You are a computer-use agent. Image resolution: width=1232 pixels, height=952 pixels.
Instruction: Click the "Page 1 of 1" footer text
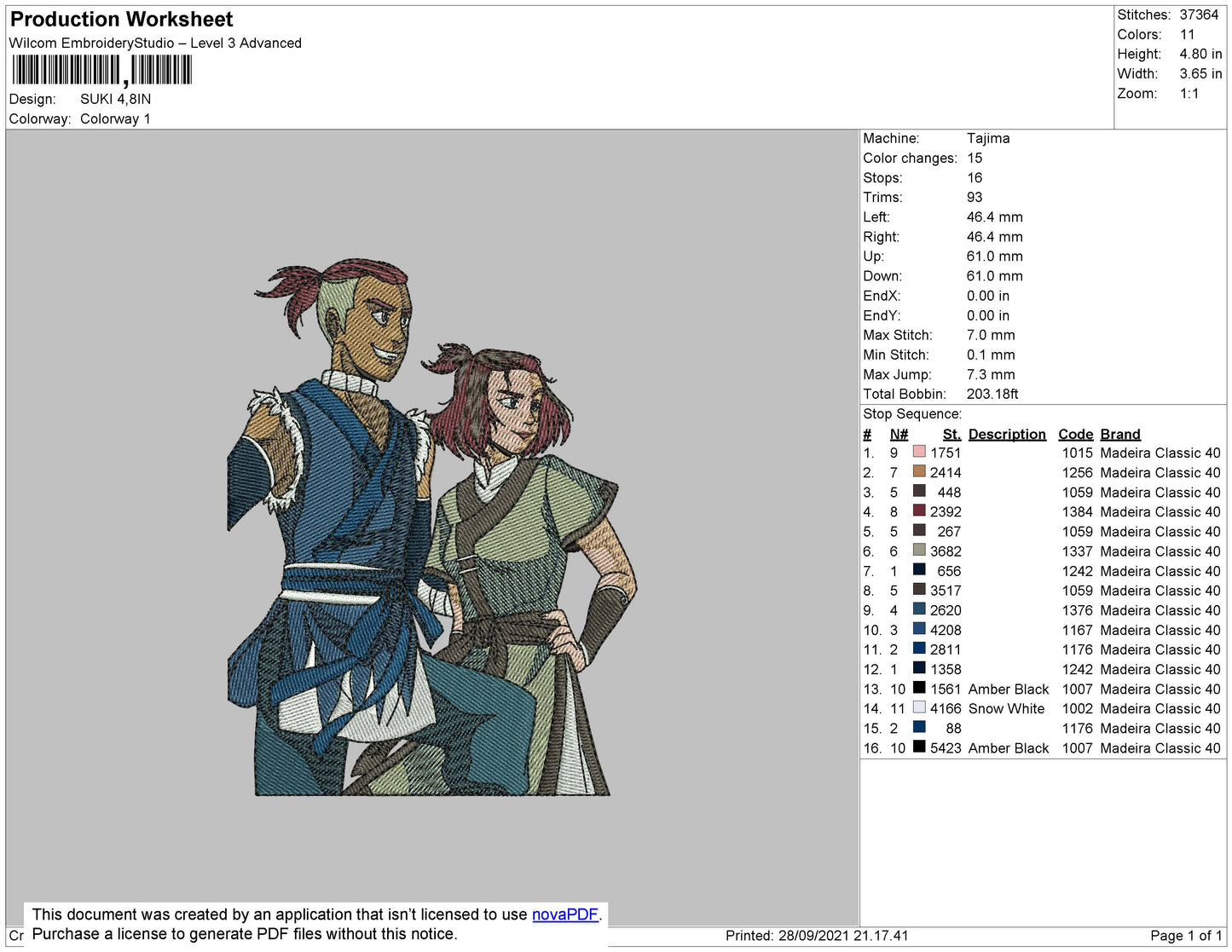click(x=1186, y=936)
